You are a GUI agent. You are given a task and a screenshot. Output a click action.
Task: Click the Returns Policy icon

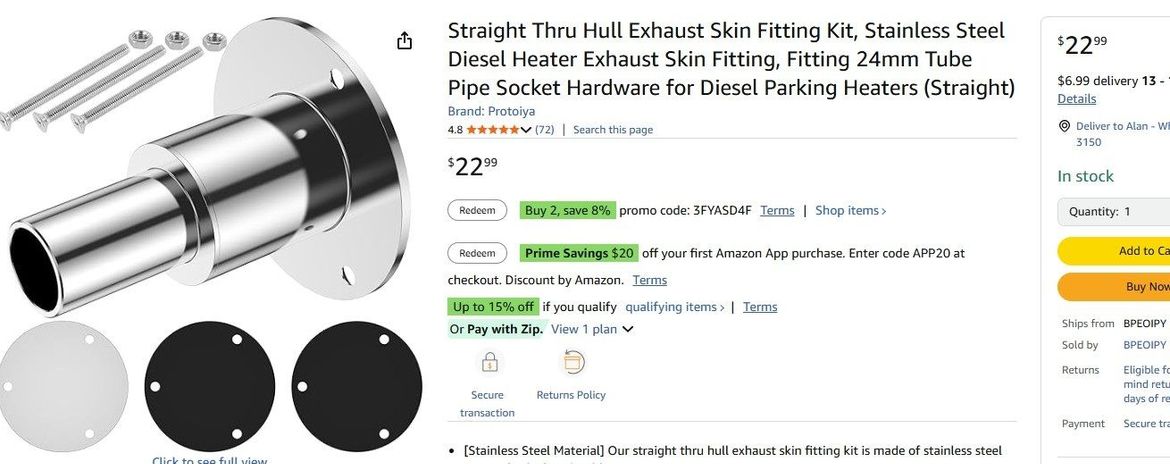pos(572,362)
